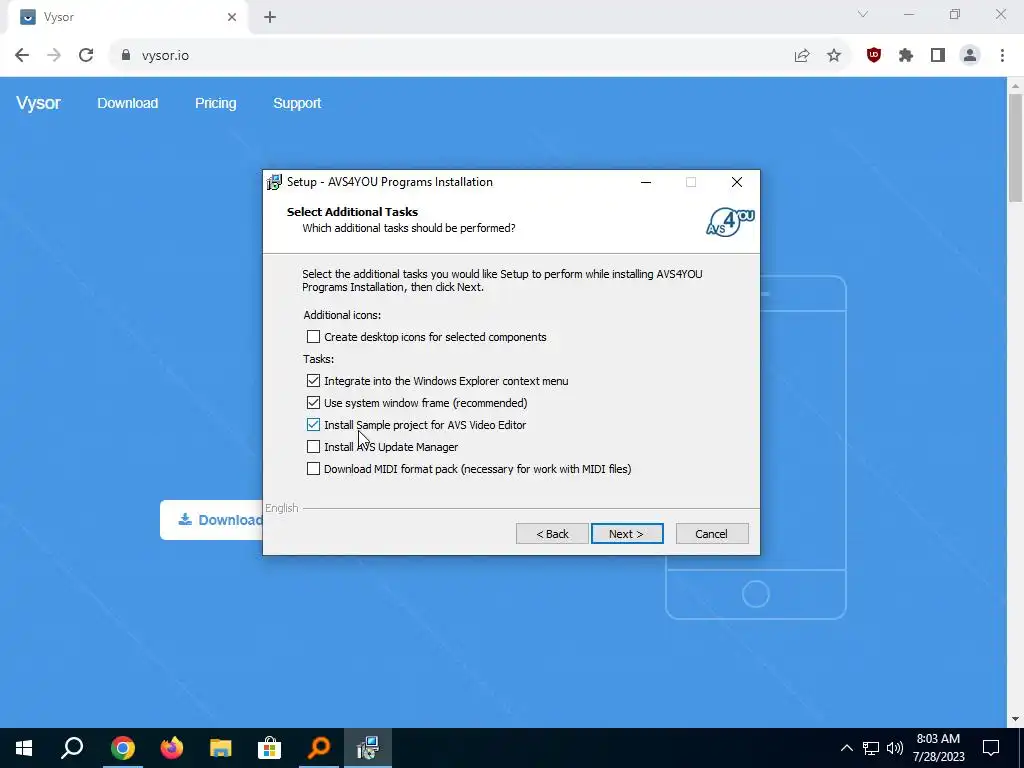Open uBlock Origin extension icon
1024x768 pixels.
874,56
